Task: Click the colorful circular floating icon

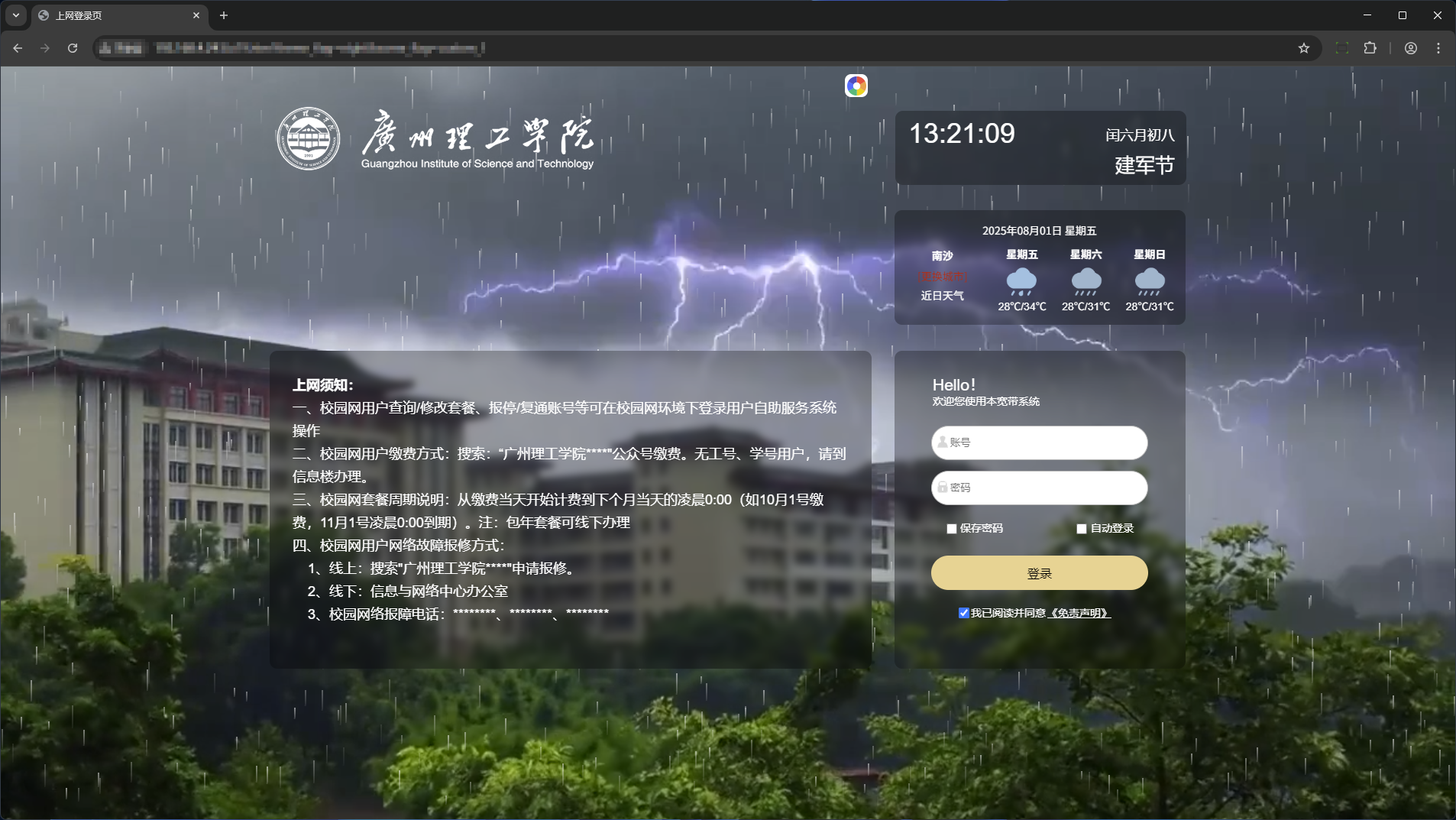Action: (856, 86)
